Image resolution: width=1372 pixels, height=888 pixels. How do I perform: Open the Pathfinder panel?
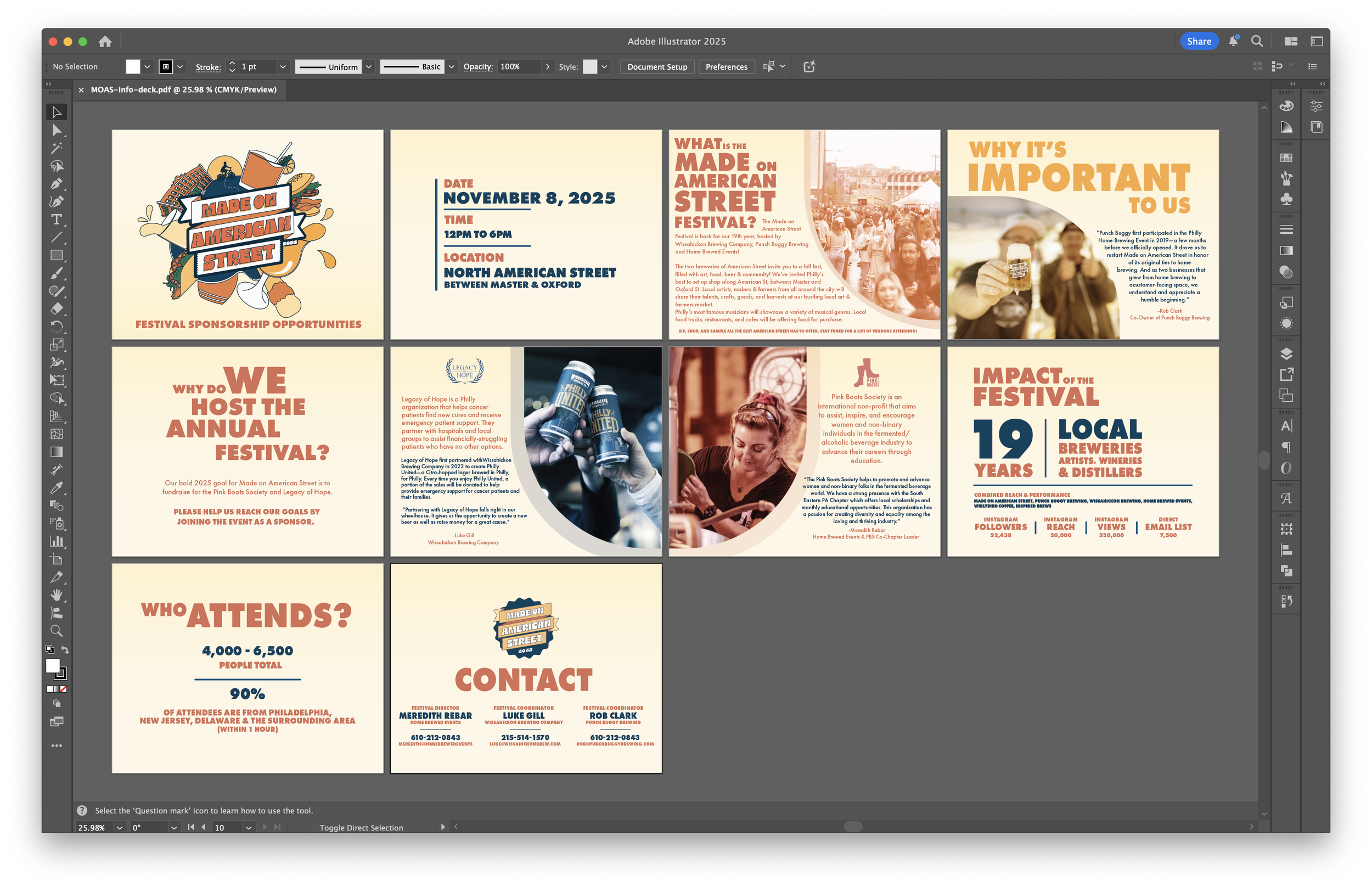pyautogui.click(x=1286, y=571)
